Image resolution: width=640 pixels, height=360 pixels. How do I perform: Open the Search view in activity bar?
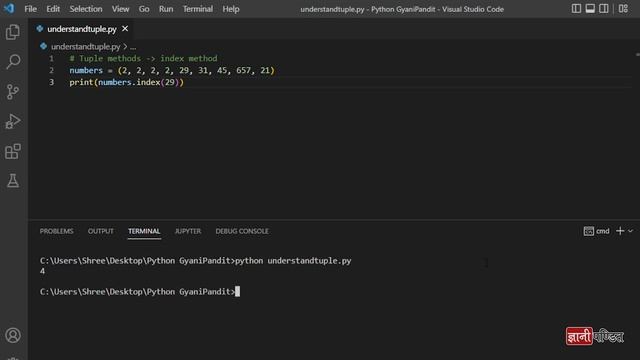[13, 62]
